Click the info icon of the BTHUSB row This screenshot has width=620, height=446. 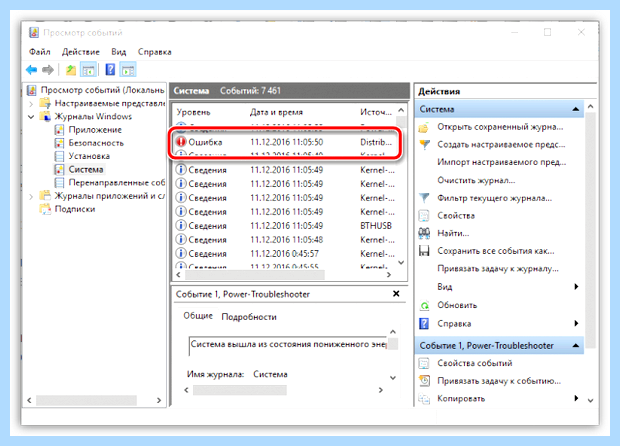[x=181, y=225]
